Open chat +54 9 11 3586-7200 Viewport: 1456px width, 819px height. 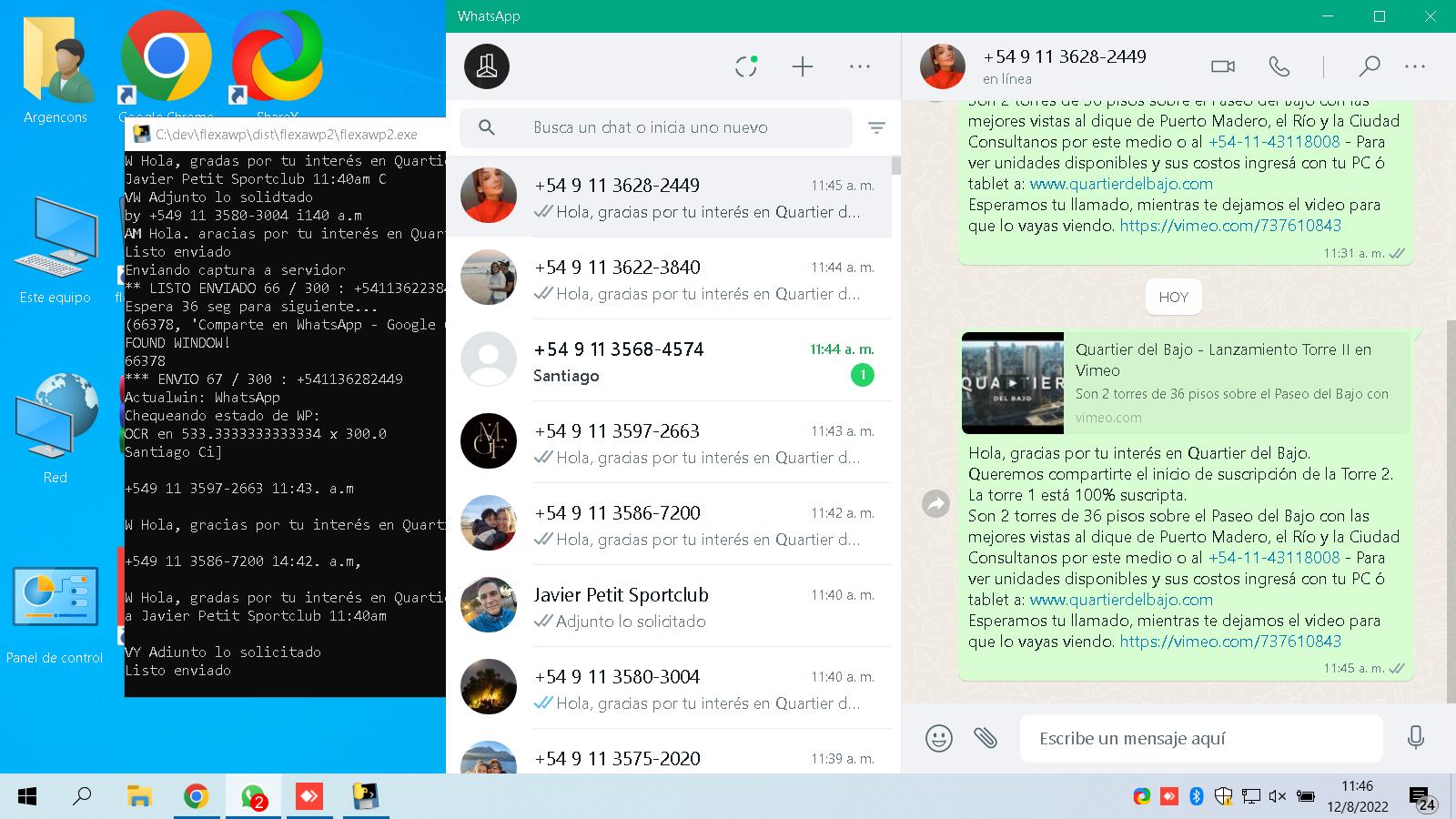tap(669, 524)
